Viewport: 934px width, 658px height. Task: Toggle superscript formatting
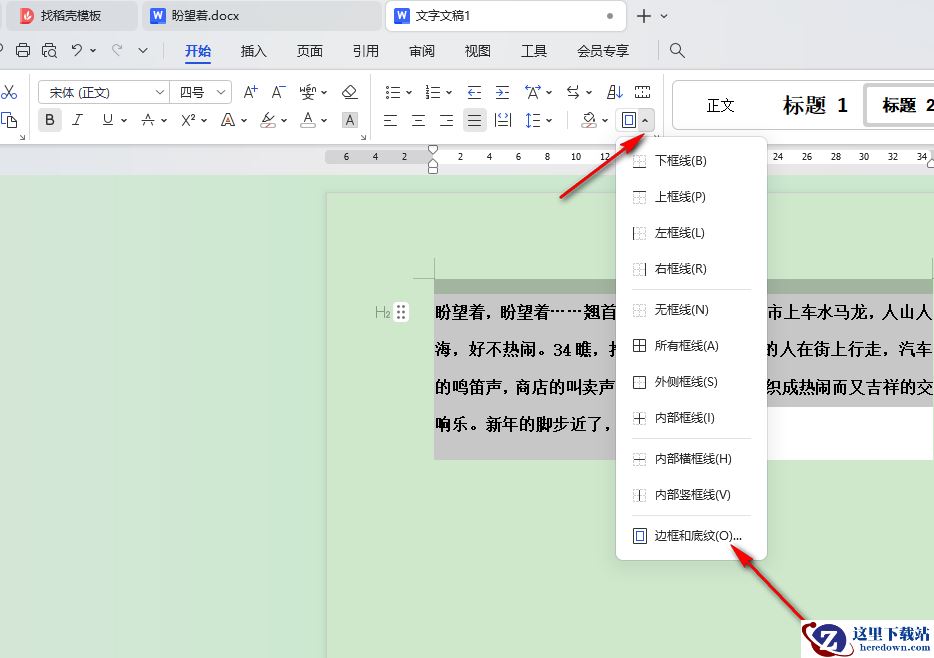(188, 120)
